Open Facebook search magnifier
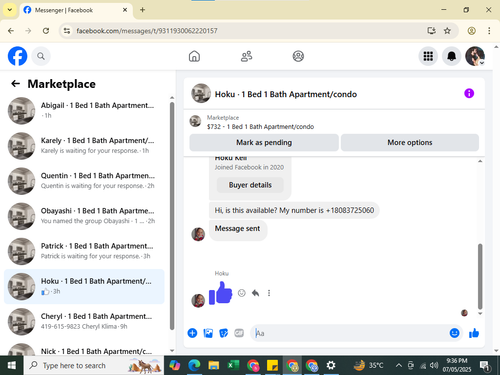The image size is (500, 375). coord(41,56)
